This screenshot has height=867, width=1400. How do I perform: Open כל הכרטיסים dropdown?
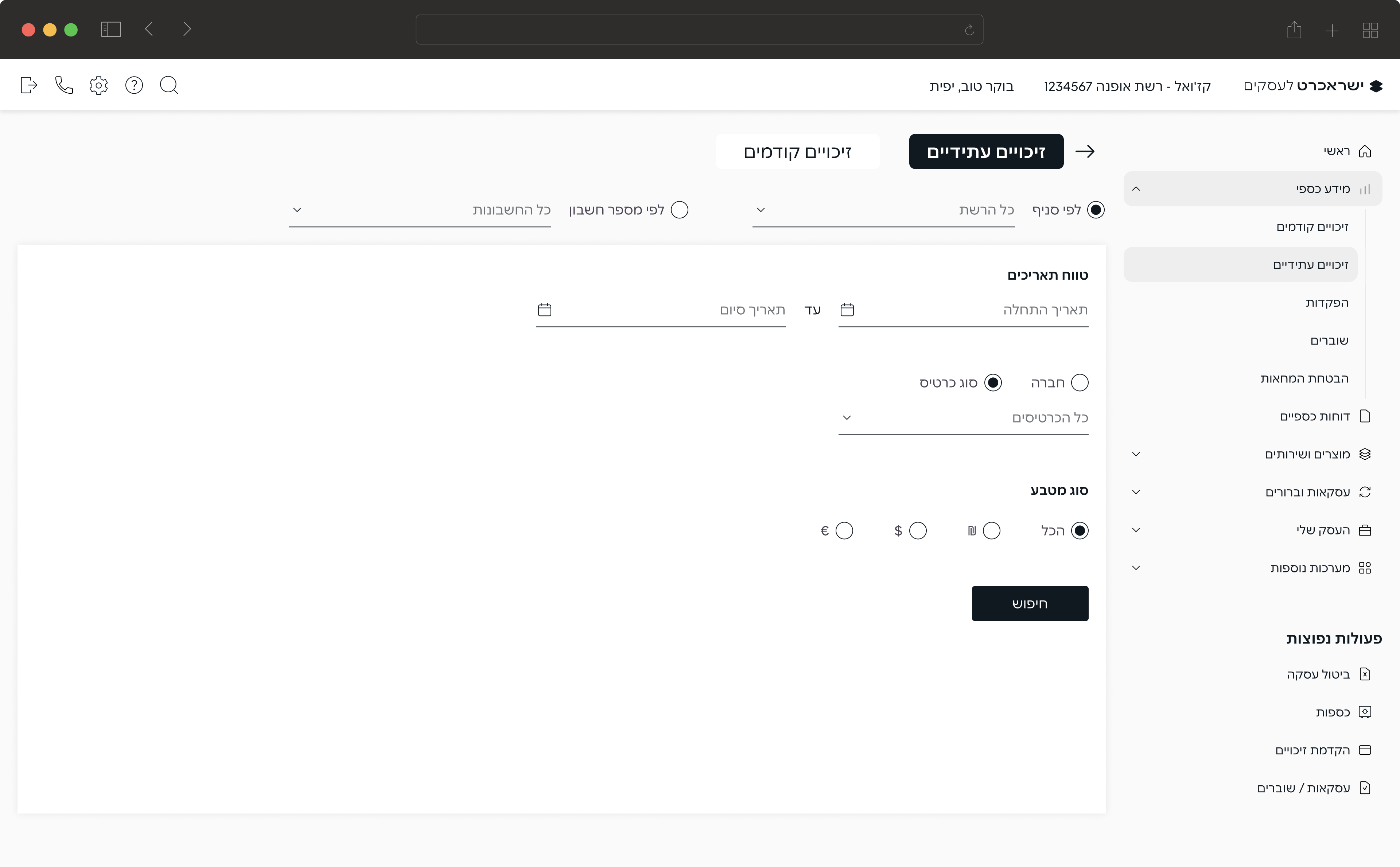coord(963,418)
